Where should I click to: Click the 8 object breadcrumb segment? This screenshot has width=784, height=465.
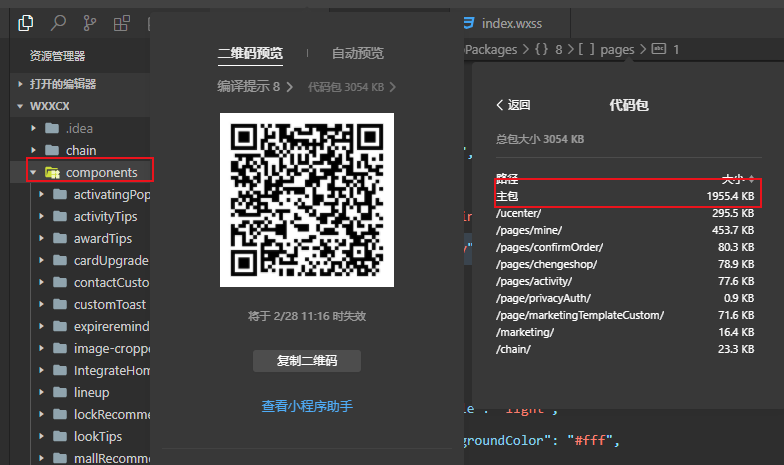pyautogui.click(x=558, y=50)
